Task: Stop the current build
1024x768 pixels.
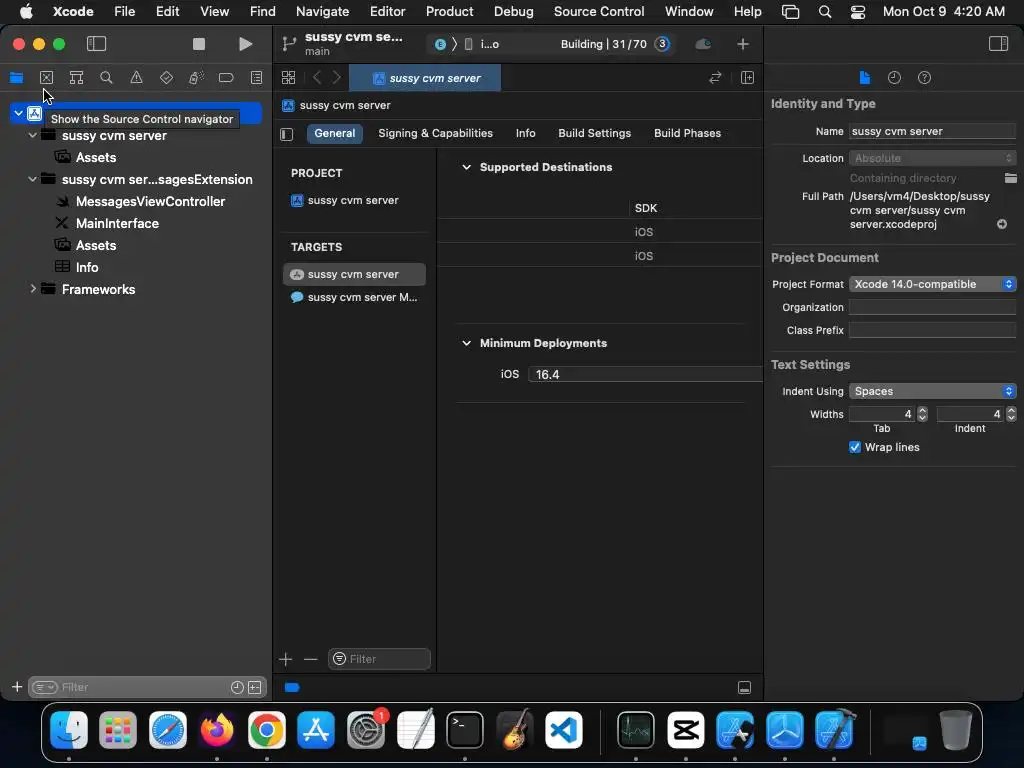Action: pos(199,44)
